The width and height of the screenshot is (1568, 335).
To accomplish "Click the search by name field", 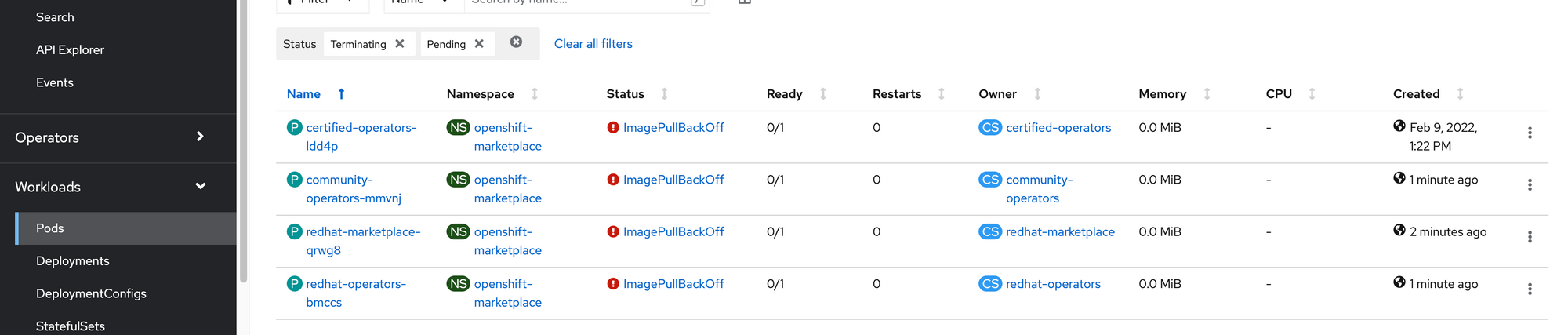I will pyautogui.click(x=579, y=2).
